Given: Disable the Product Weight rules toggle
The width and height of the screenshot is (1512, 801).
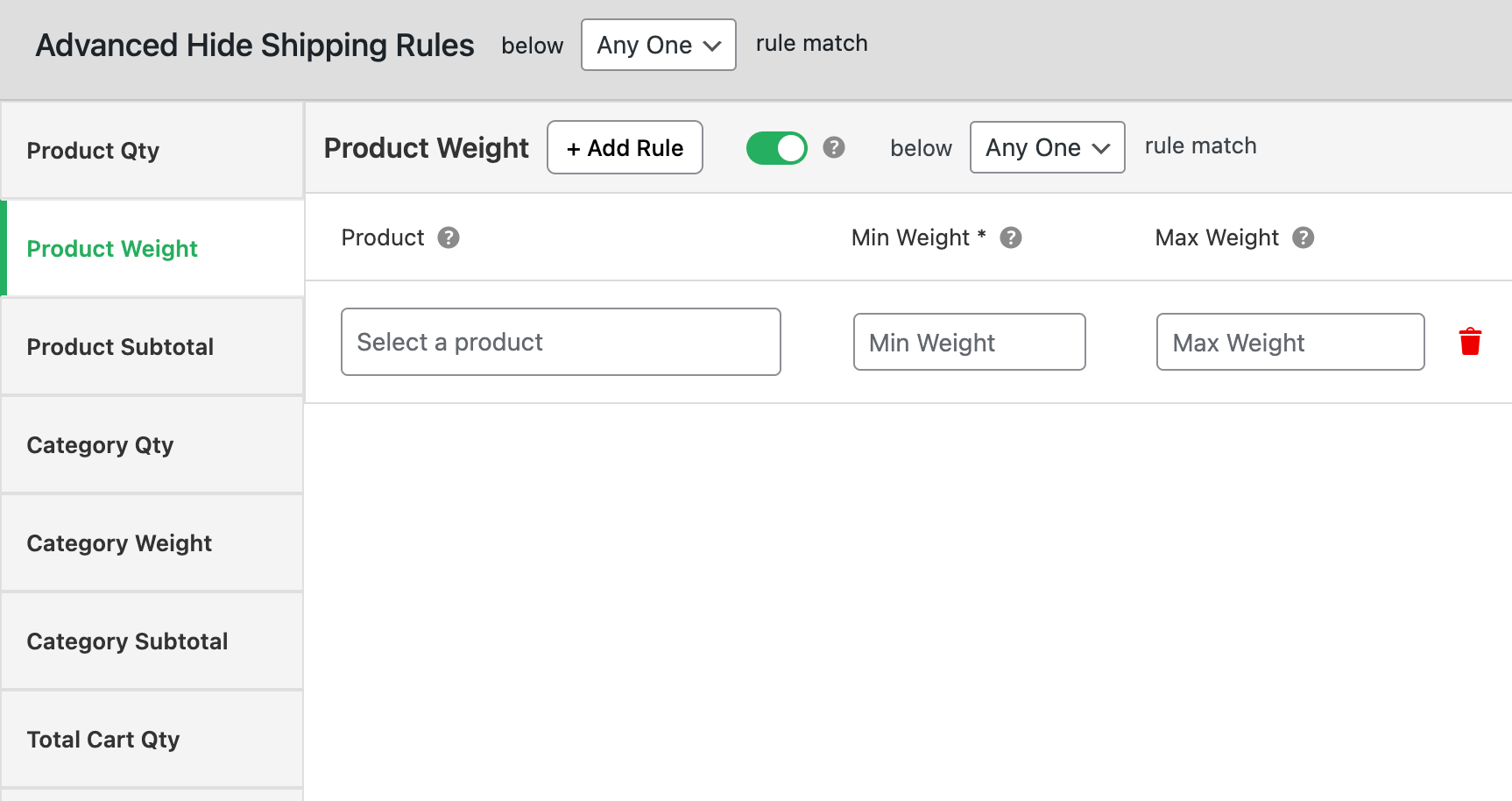Looking at the screenshot, I should pos(776,148).
